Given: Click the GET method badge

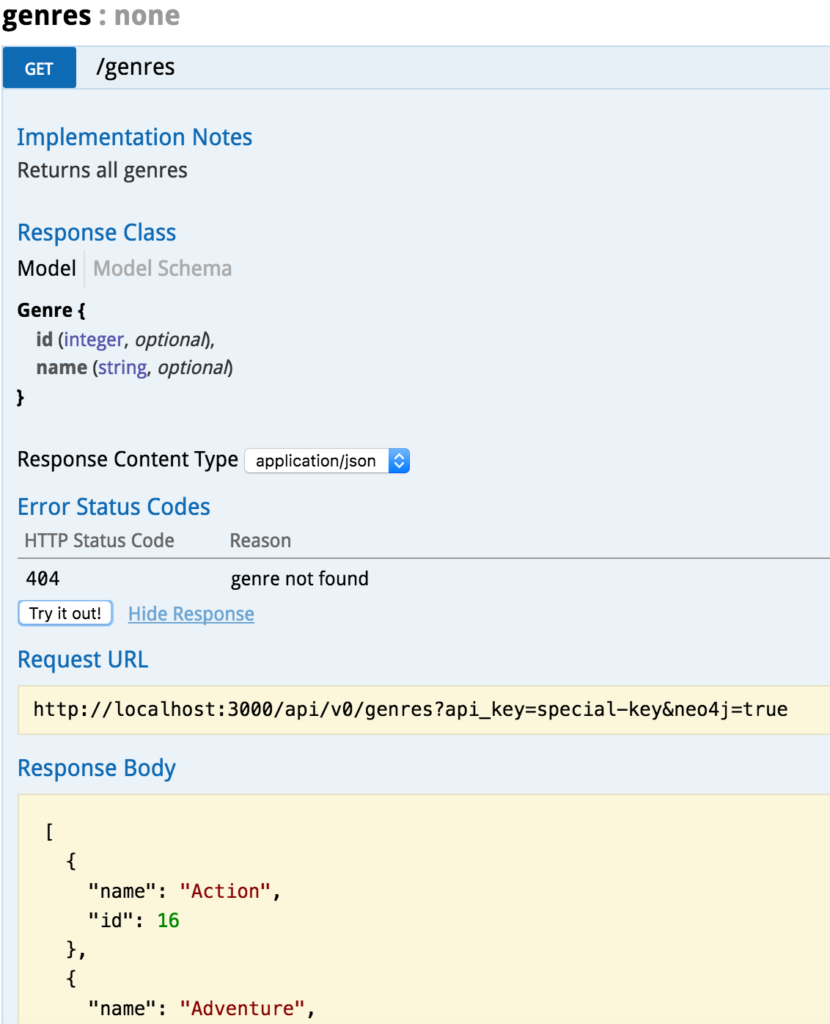Looking at the screenshot, I should point(38,67).
